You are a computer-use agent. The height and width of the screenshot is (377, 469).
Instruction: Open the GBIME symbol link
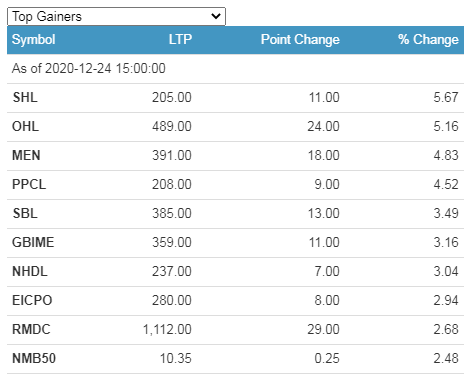[33, 243]
